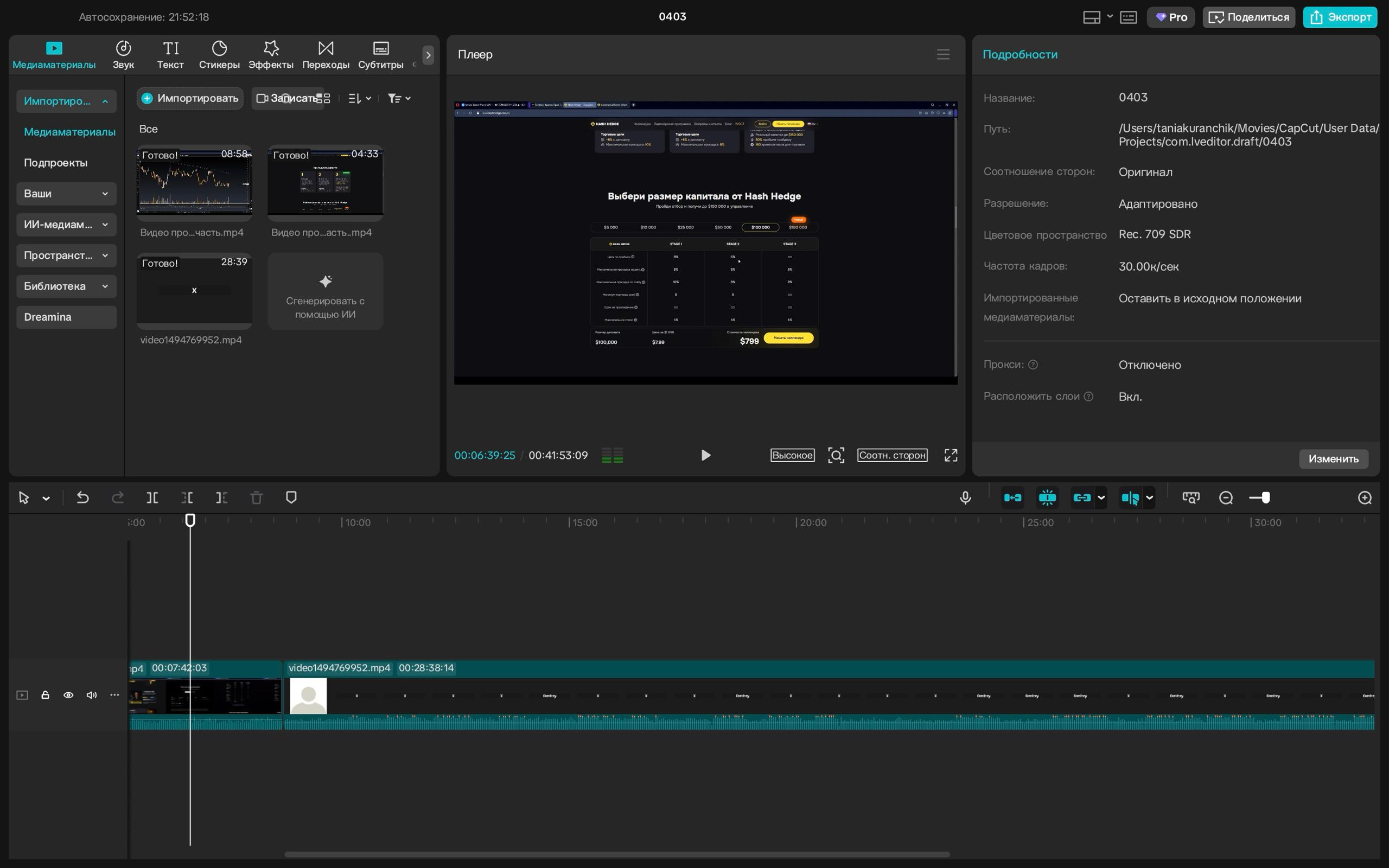This screenshot has width=1389, height=868.
Task: Hide the track with the eye icon
Action: 68,695
